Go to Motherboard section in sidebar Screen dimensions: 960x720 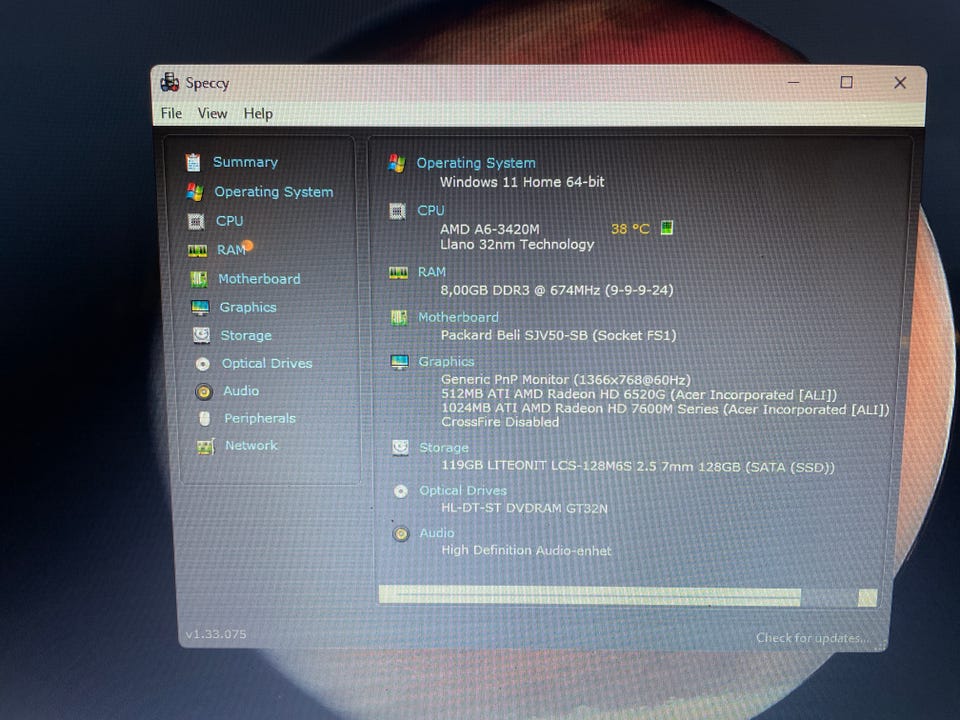[x=259, y=279]
